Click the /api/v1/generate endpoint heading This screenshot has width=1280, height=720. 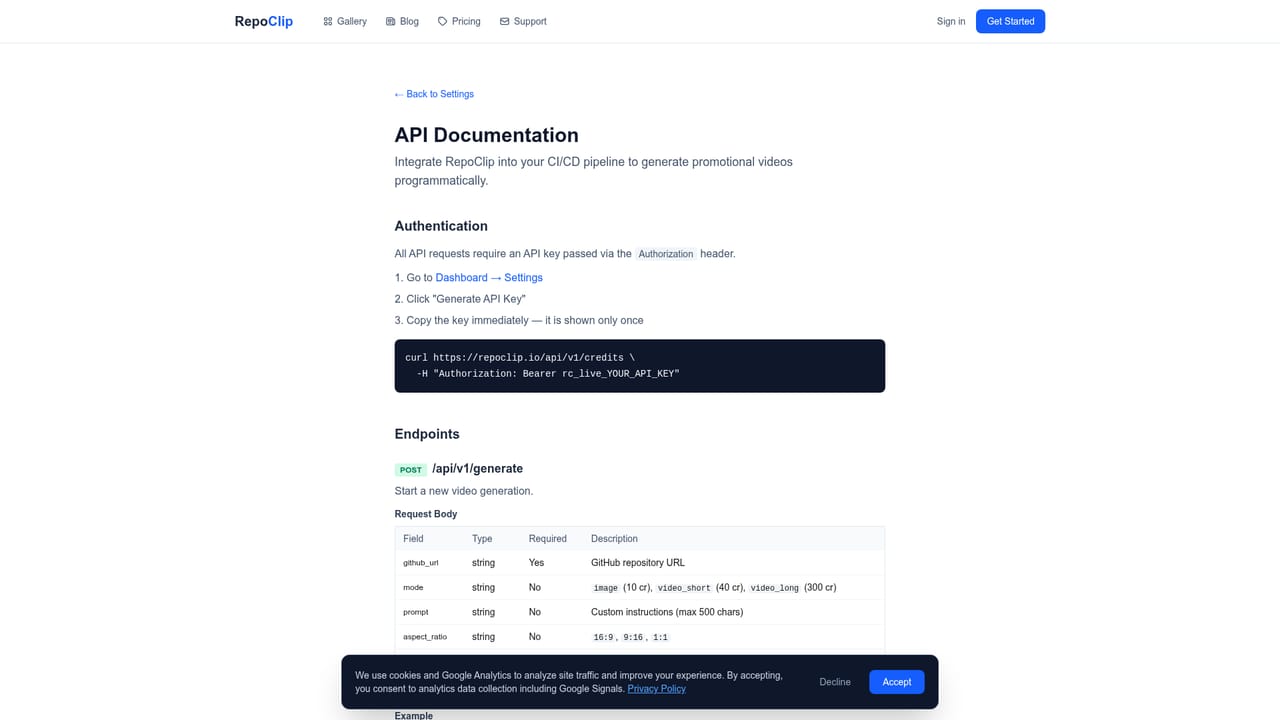(x=478, y=469)
